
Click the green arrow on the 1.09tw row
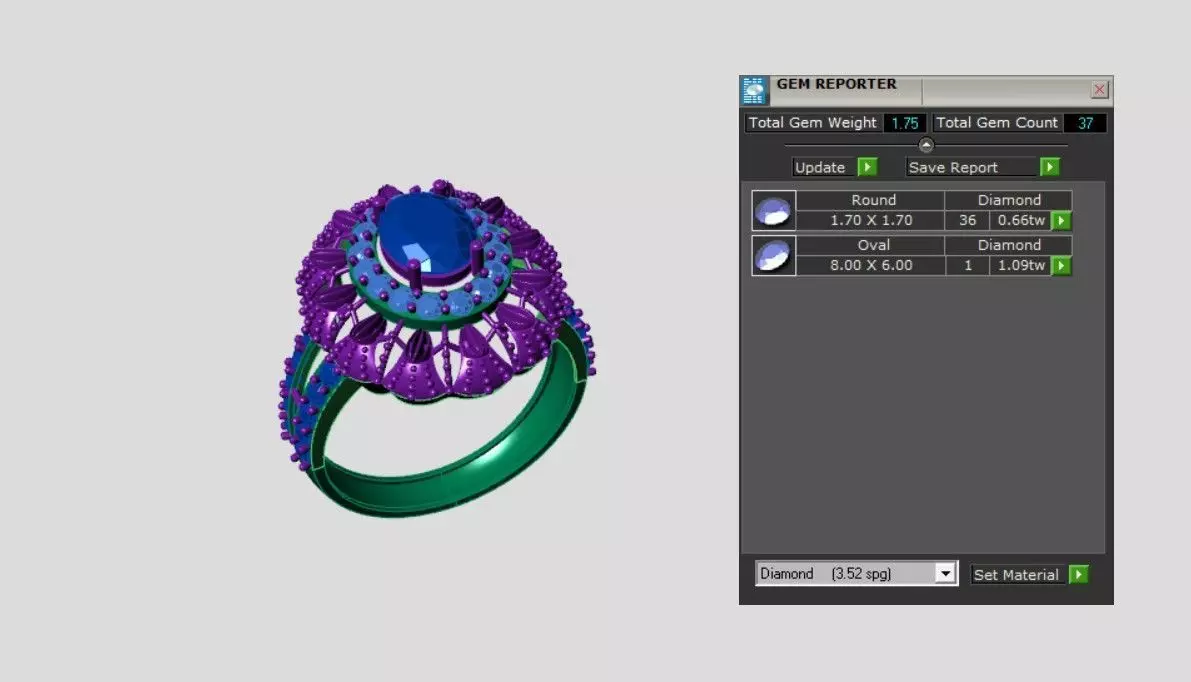click(x=1062, y=265)
